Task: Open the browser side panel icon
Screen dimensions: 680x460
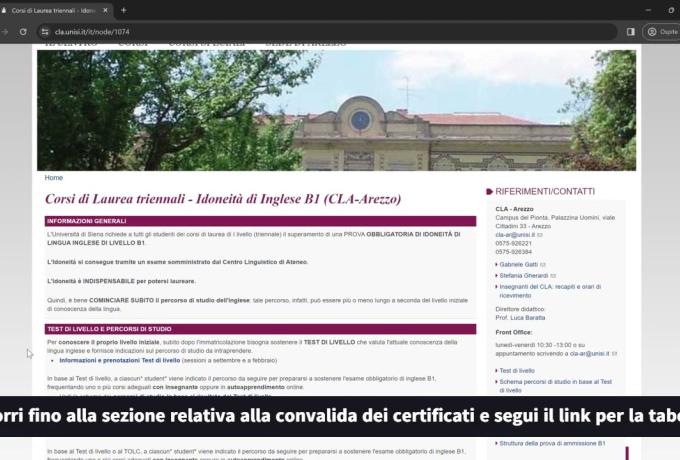Action: pos(631,32)
